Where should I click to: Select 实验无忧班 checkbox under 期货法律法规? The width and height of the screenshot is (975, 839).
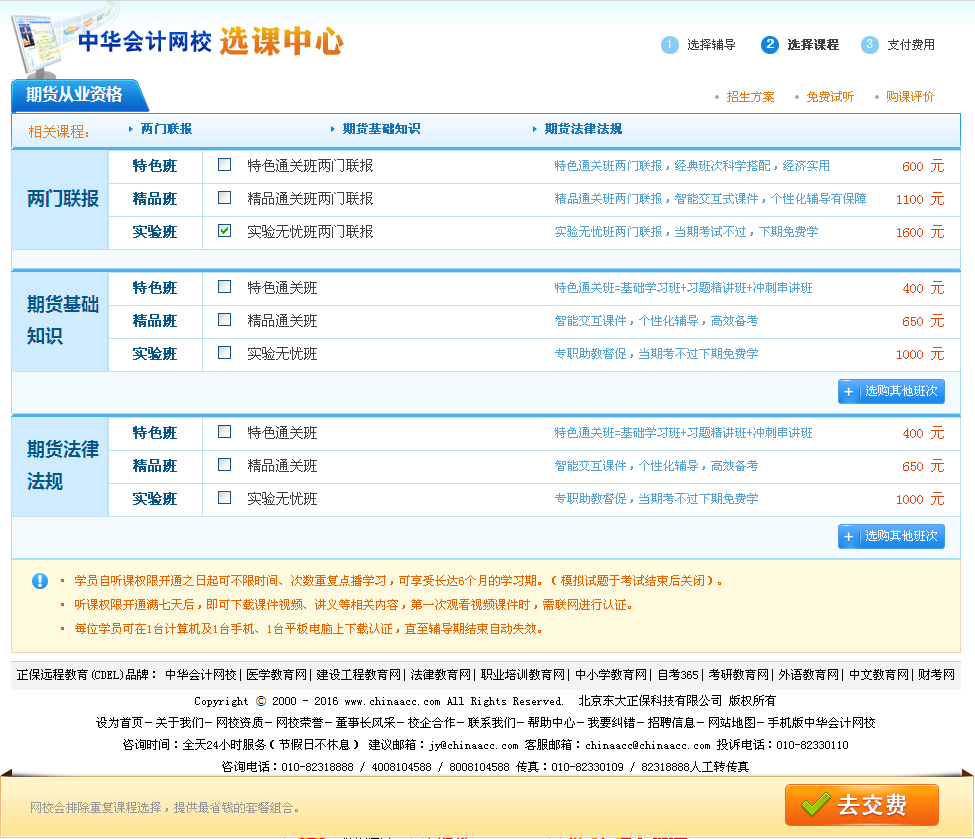point(225,498)
